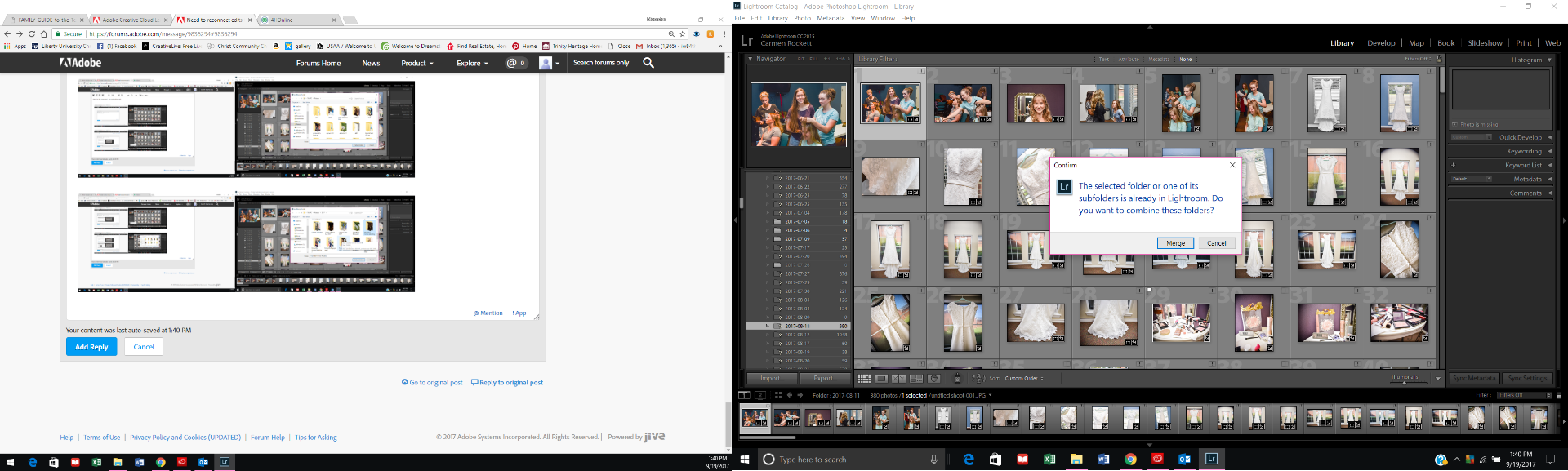This screenshot has height=471, width=1568.
Task: Open the forum search magnifier icon
Action: tap(648, 62)
